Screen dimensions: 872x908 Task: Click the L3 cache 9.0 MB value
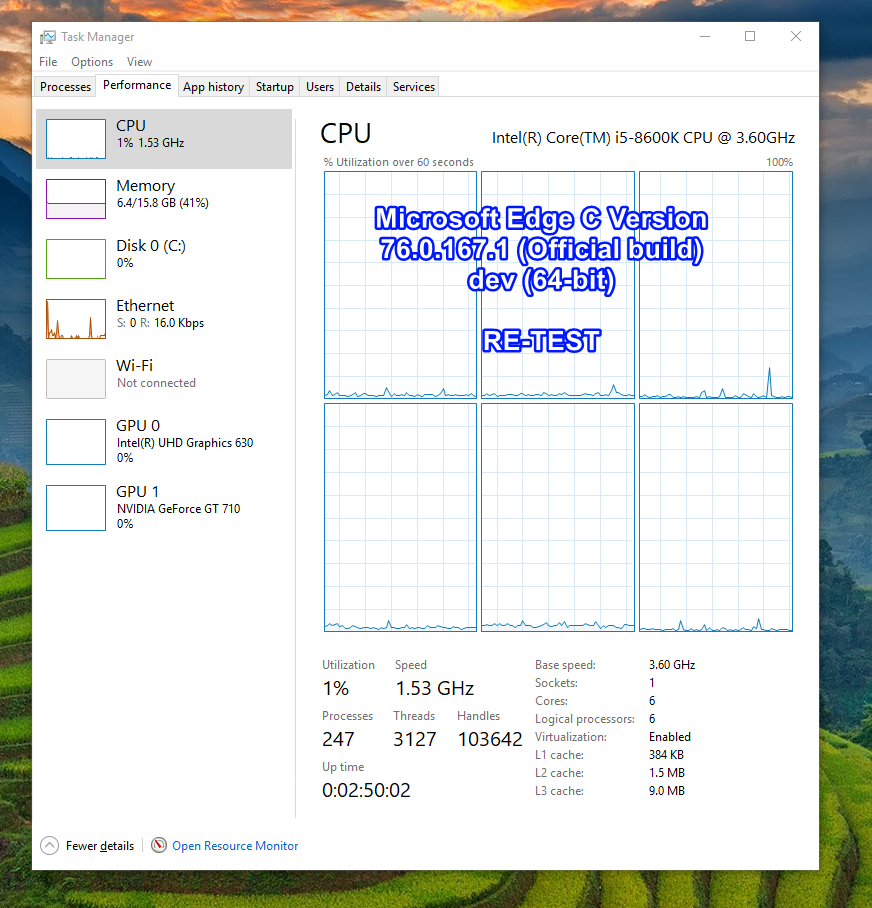click(666, 790)
